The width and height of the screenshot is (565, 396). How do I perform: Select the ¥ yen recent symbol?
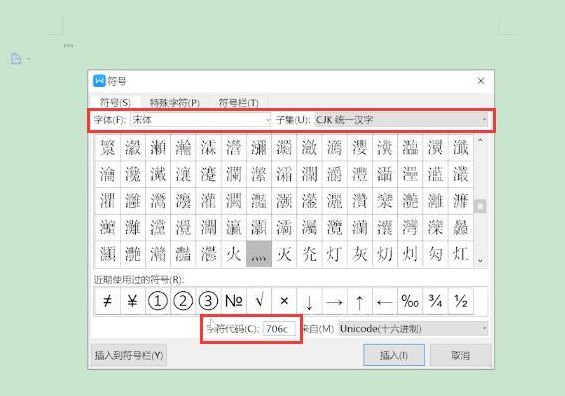pyautogui.click(x=133, y=301)
